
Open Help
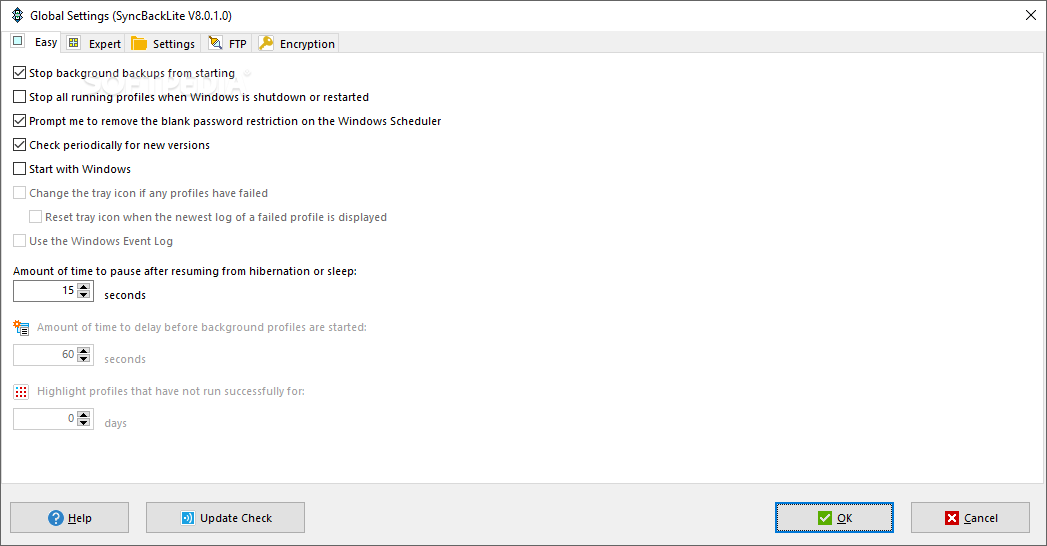[x=69, y=518]
